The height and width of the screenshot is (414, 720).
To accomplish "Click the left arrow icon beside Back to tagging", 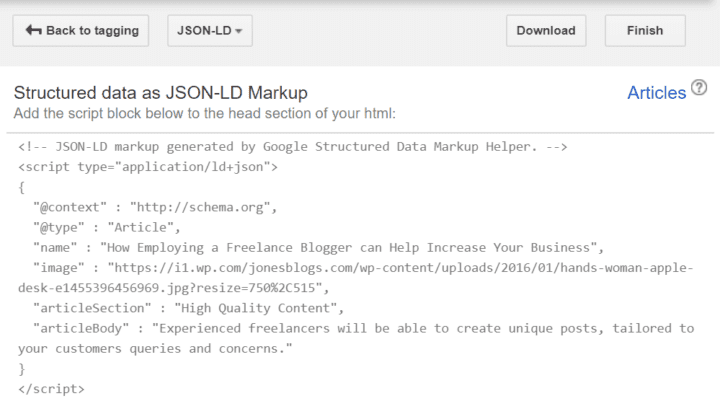I will tap(34, 31).
